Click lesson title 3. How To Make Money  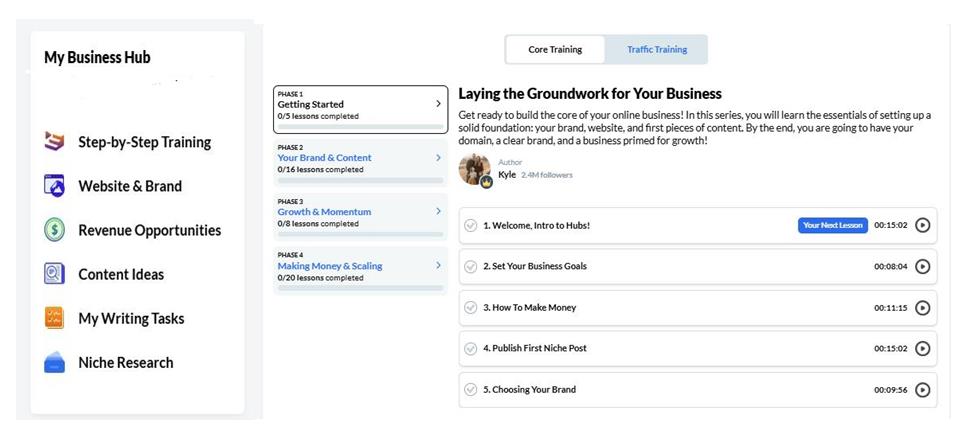pyautogui.click(x=529, y=308)
